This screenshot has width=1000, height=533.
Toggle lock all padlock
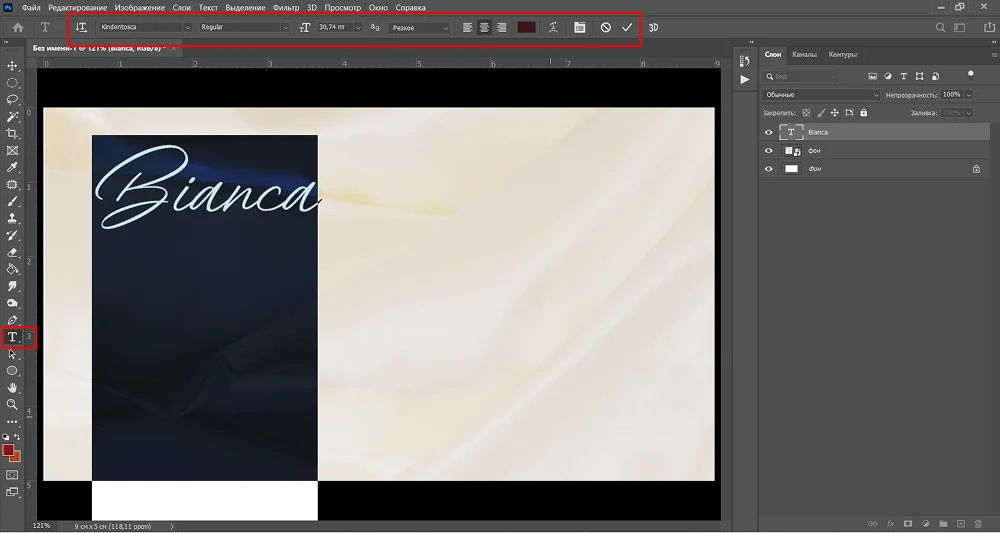coord(864,113)
